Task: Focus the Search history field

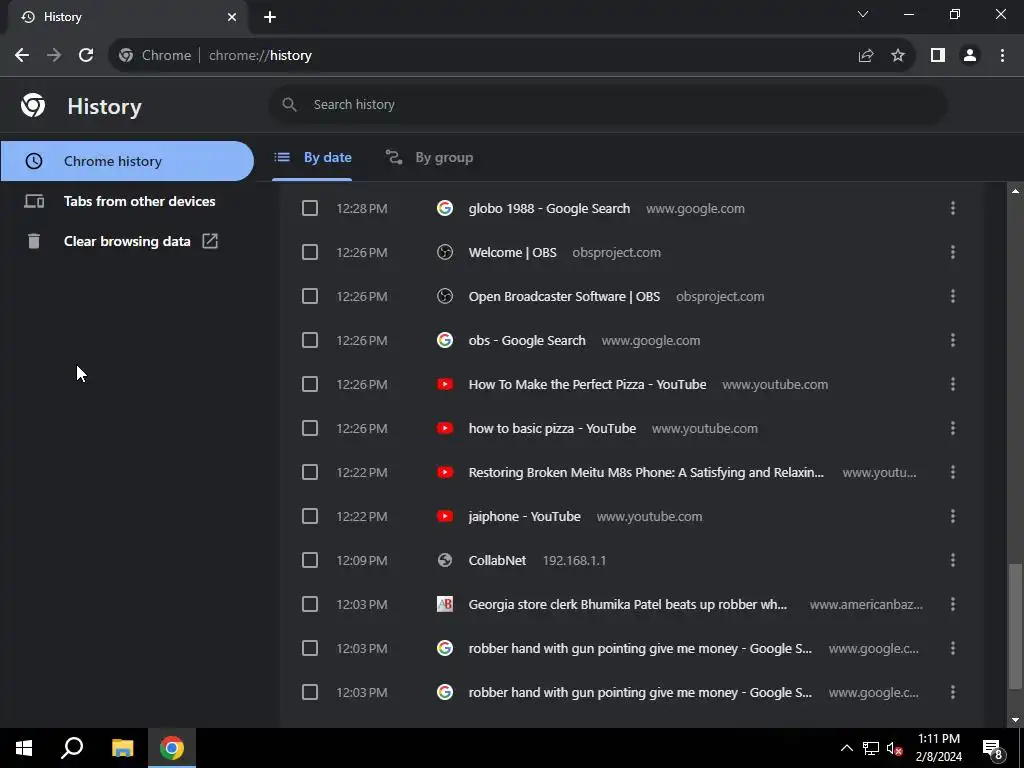Action: pyautogui.click(x=607, y=104)
